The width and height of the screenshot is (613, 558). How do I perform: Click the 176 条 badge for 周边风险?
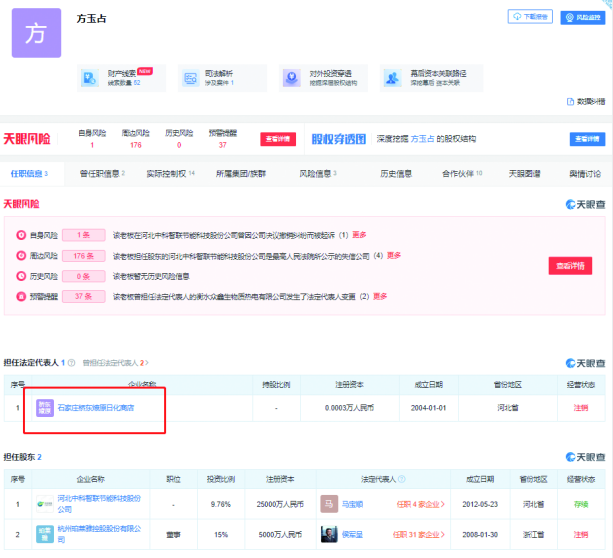[x=84, y=256]
